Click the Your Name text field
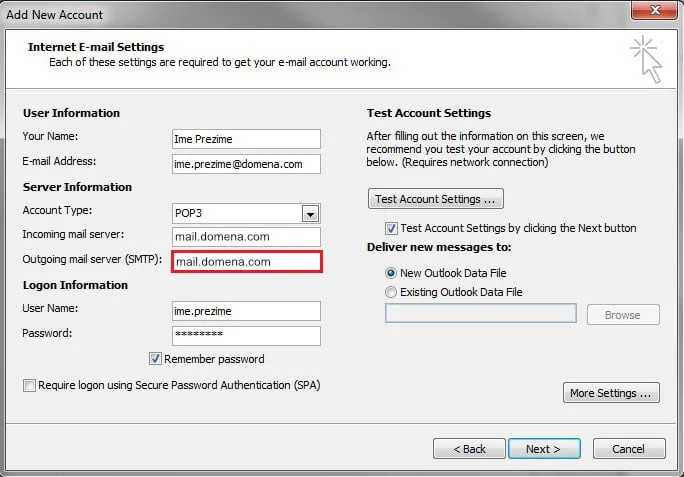This screenshot has width=684, height=477. click(x=246, y=139)
